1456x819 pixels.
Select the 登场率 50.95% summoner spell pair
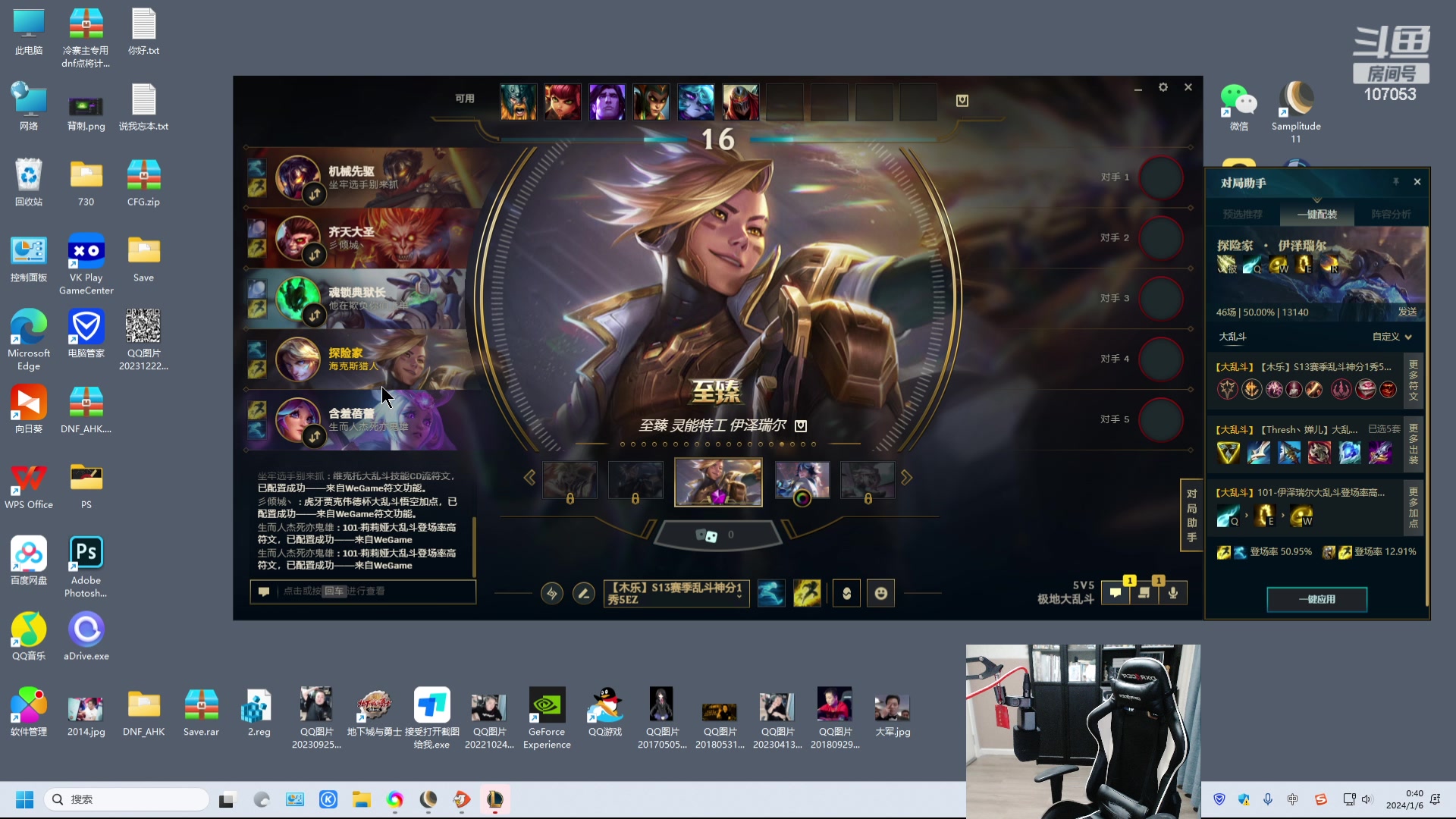[x=1264, y=552]
